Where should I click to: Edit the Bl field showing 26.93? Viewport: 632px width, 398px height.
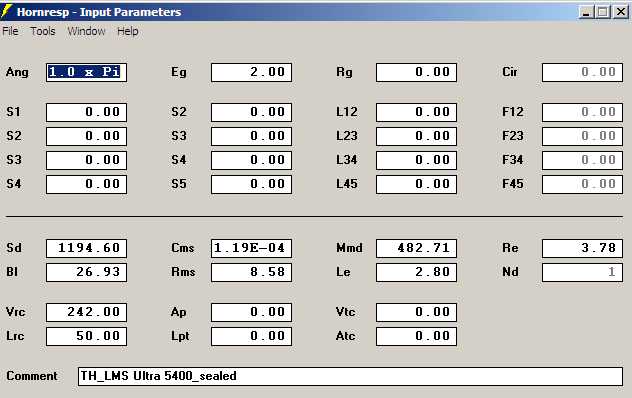tap(86, 272)
